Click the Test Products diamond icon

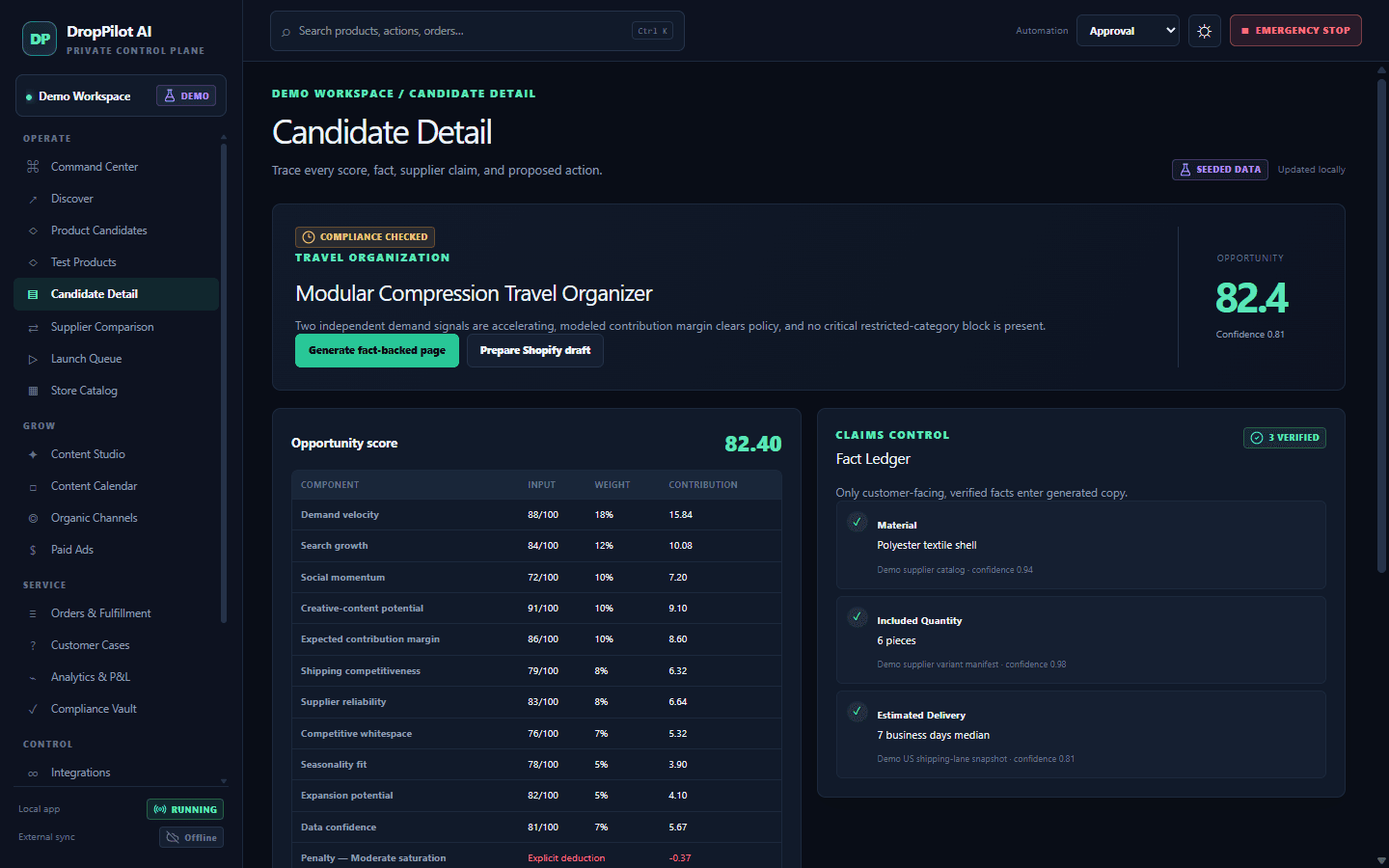33,262
